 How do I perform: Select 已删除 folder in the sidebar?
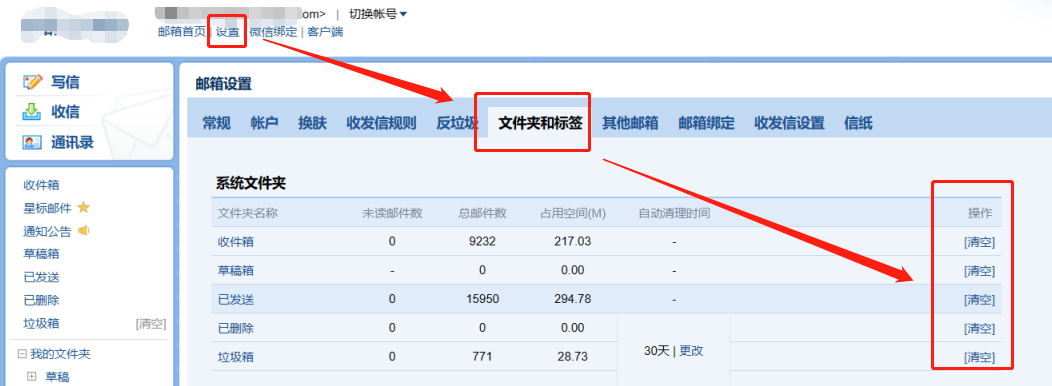42,301
